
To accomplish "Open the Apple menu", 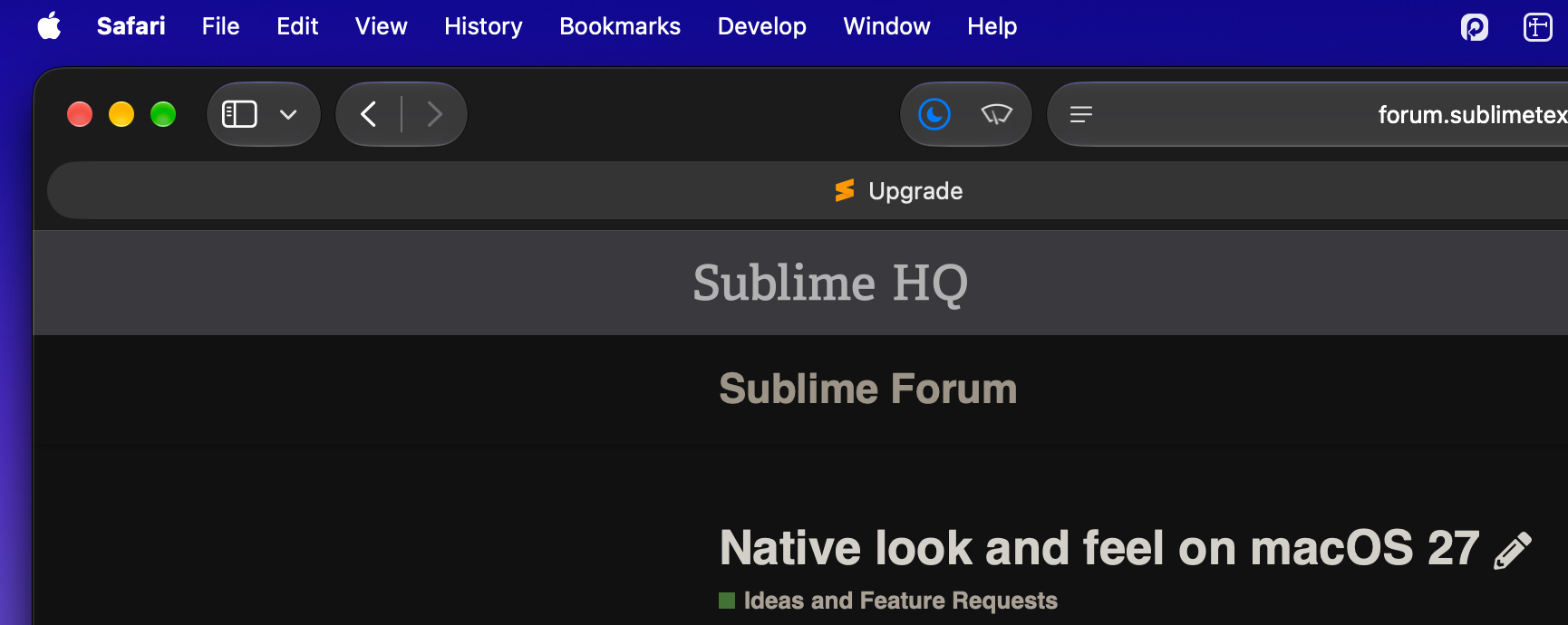I will click(x=50, y=26).
